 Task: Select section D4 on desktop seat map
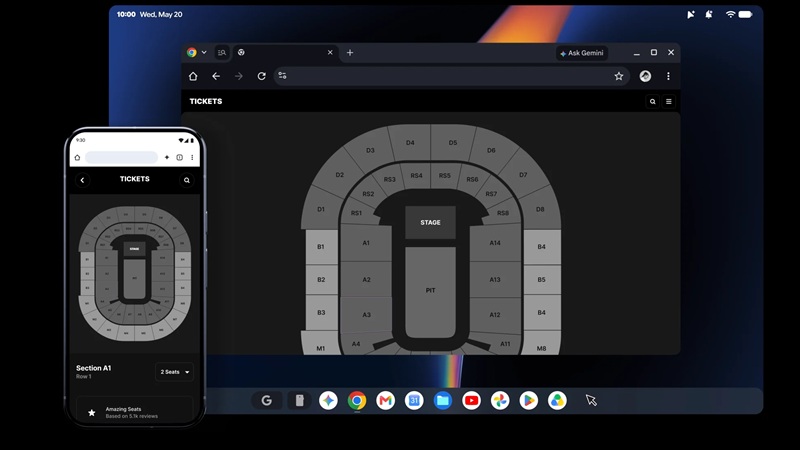click(x=410, y=143)
